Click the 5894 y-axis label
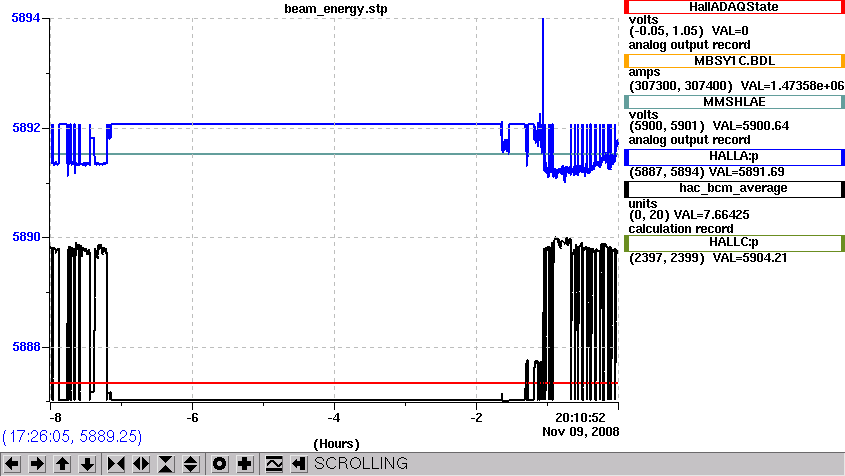 26,18
